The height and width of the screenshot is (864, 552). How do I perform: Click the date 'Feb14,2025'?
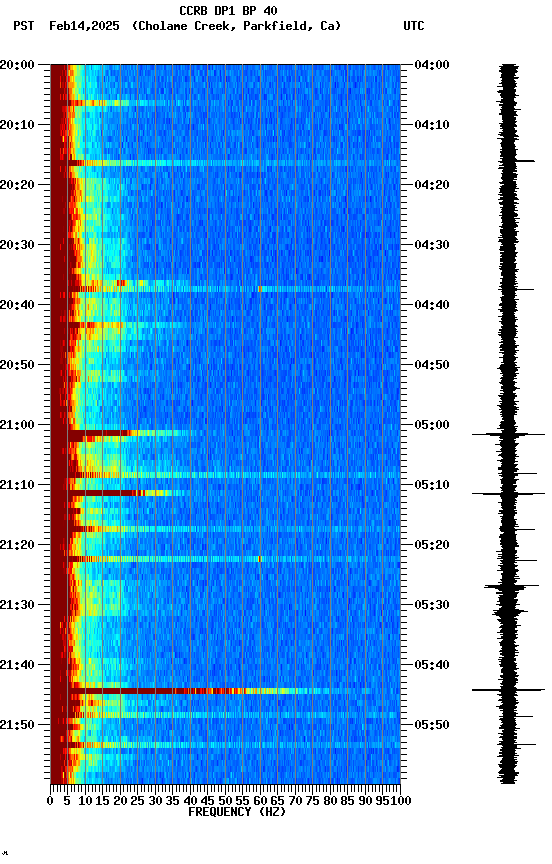84,26
